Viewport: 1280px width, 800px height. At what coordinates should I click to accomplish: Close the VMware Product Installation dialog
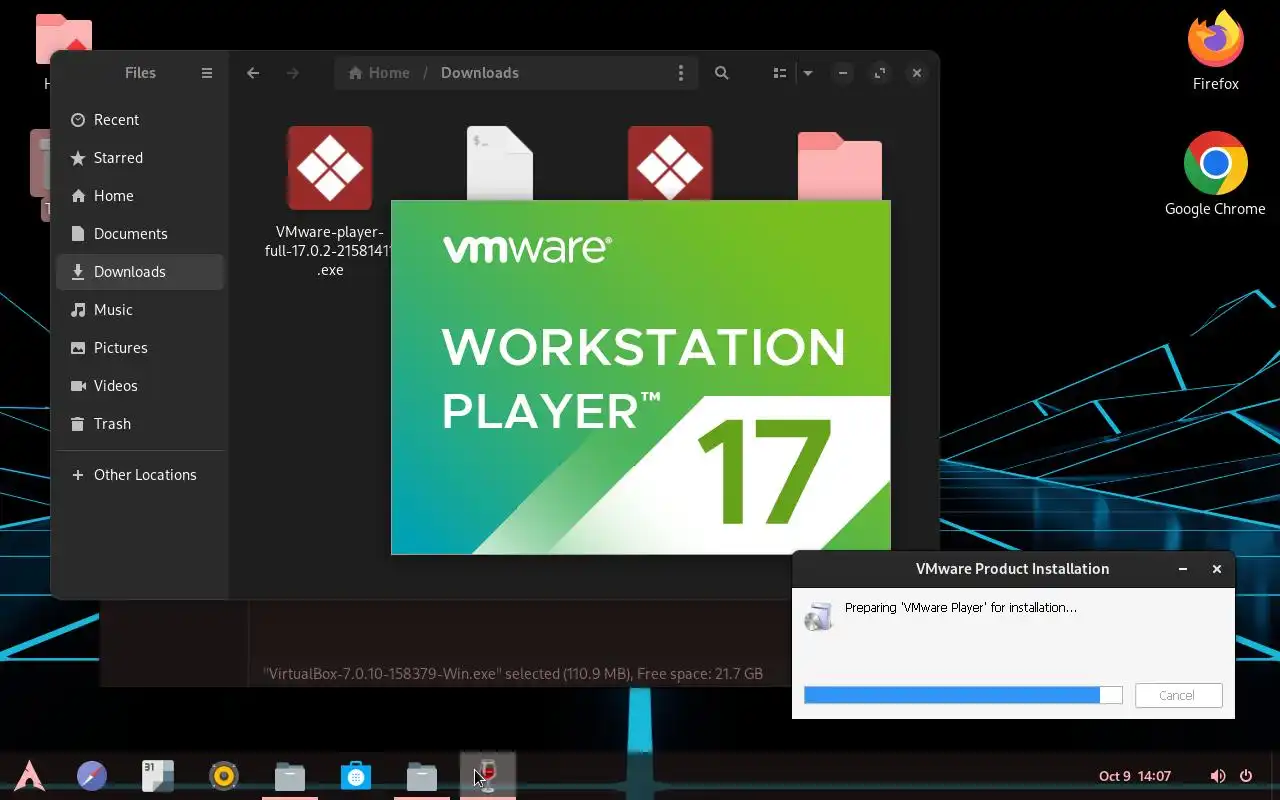1217,569
